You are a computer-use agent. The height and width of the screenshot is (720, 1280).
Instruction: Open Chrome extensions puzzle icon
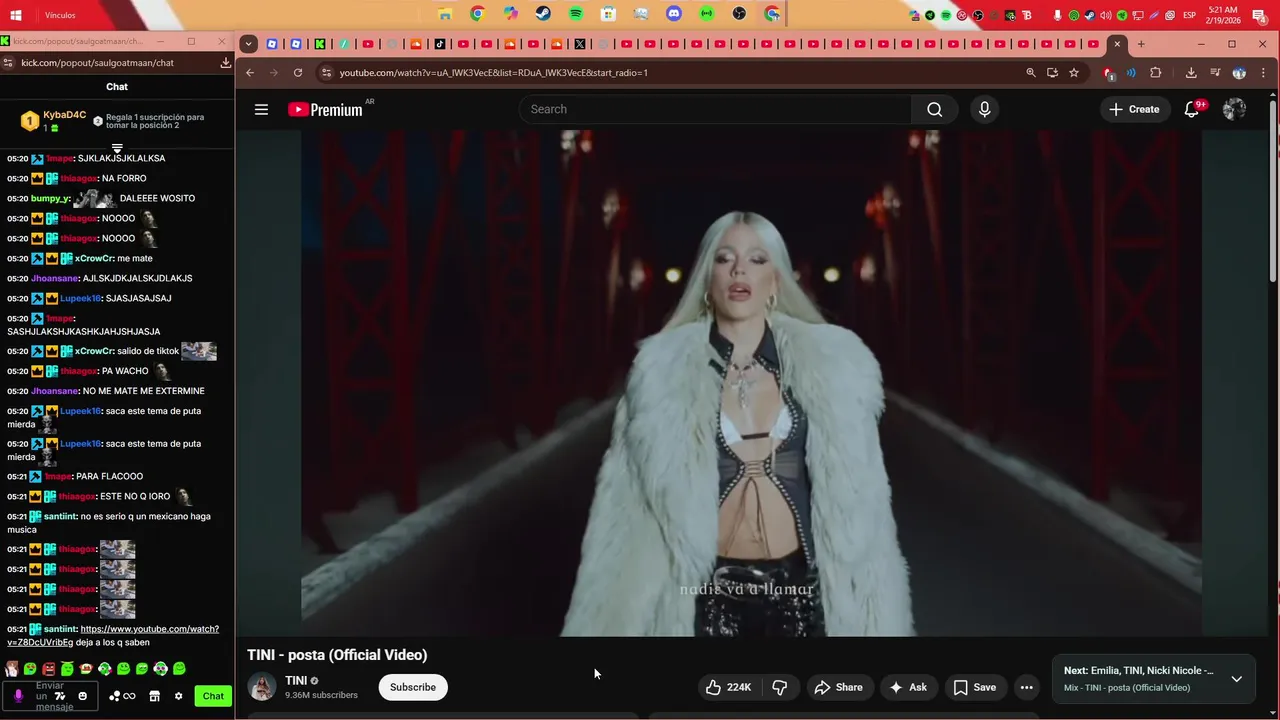(x=1156, y=73)
